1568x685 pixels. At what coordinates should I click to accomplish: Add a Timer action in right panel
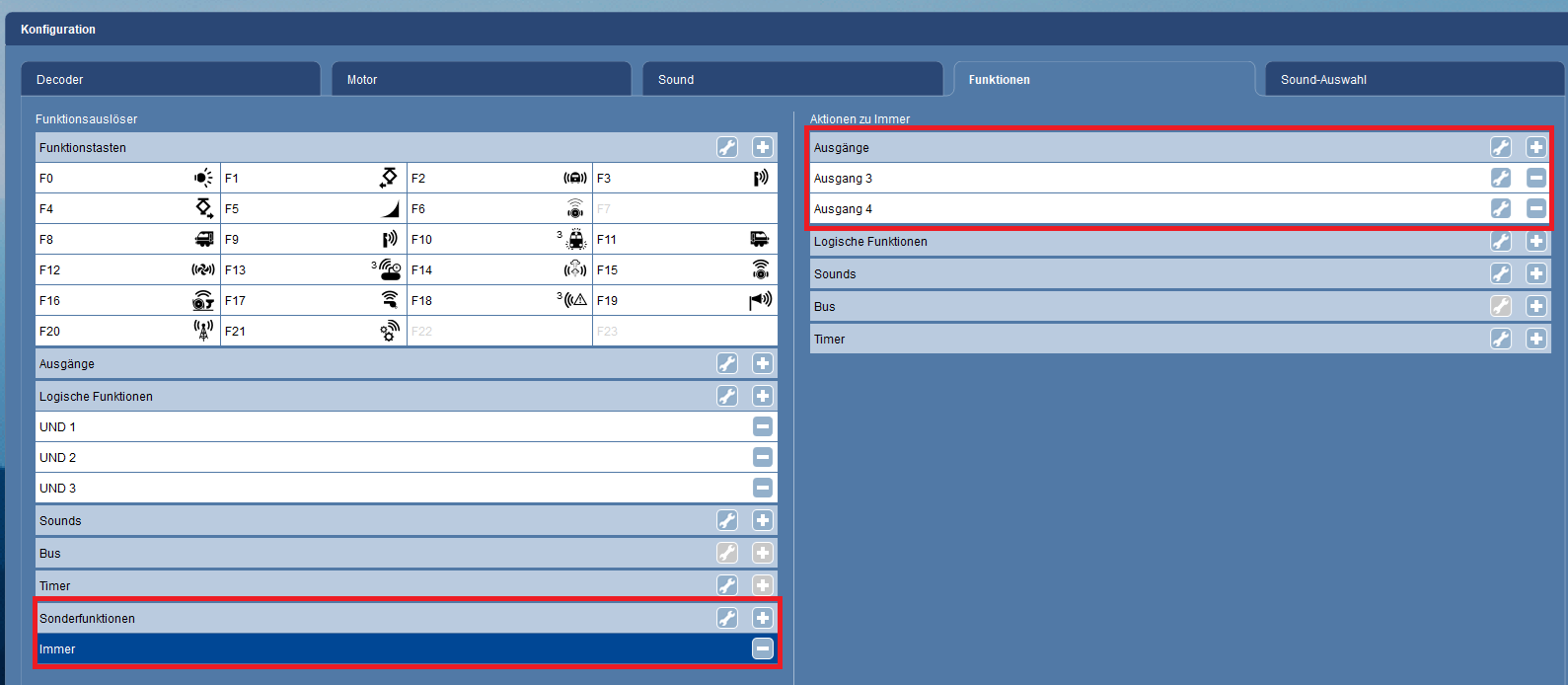coord(1535,340)
